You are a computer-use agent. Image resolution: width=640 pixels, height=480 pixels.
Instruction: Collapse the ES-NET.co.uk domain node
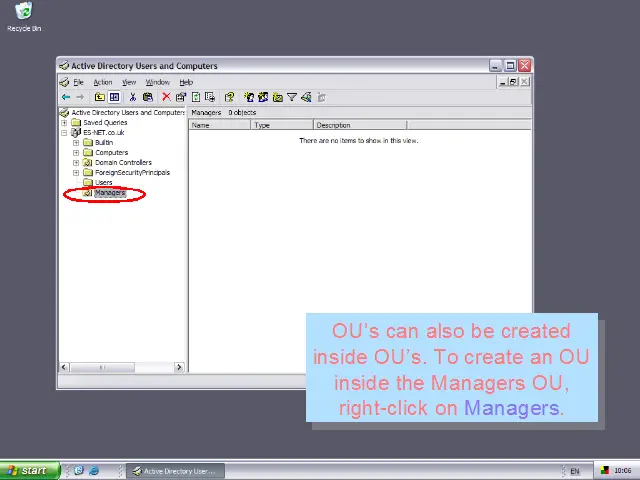[64, 133]
